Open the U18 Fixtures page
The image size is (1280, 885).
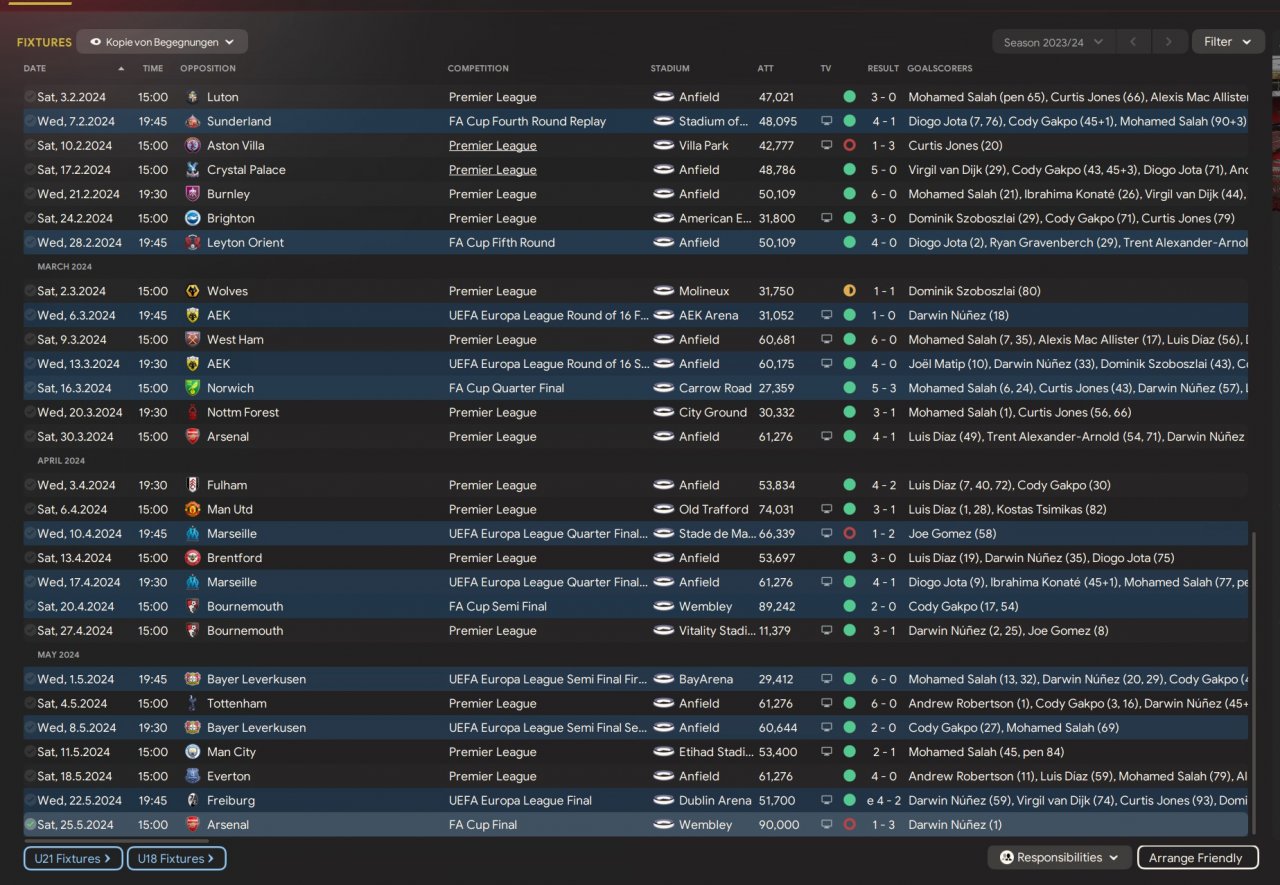point(176,858)
